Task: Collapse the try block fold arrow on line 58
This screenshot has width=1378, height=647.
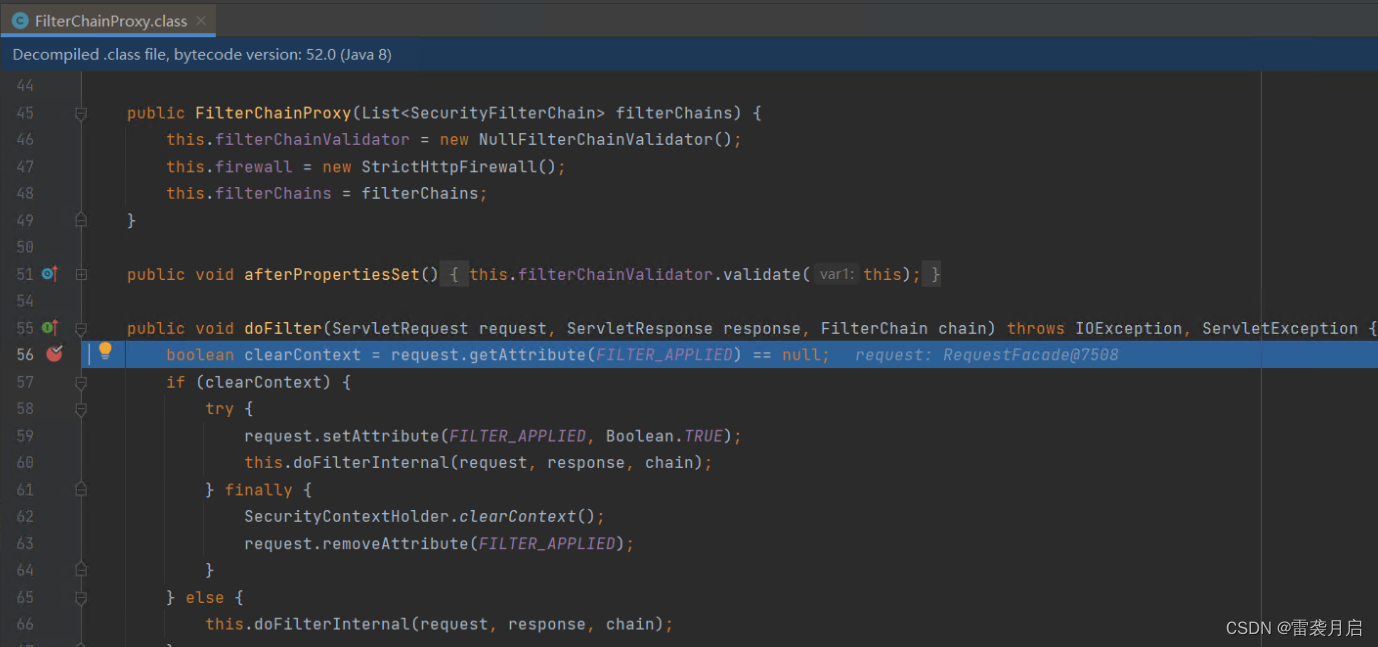Action: point(81,408)
